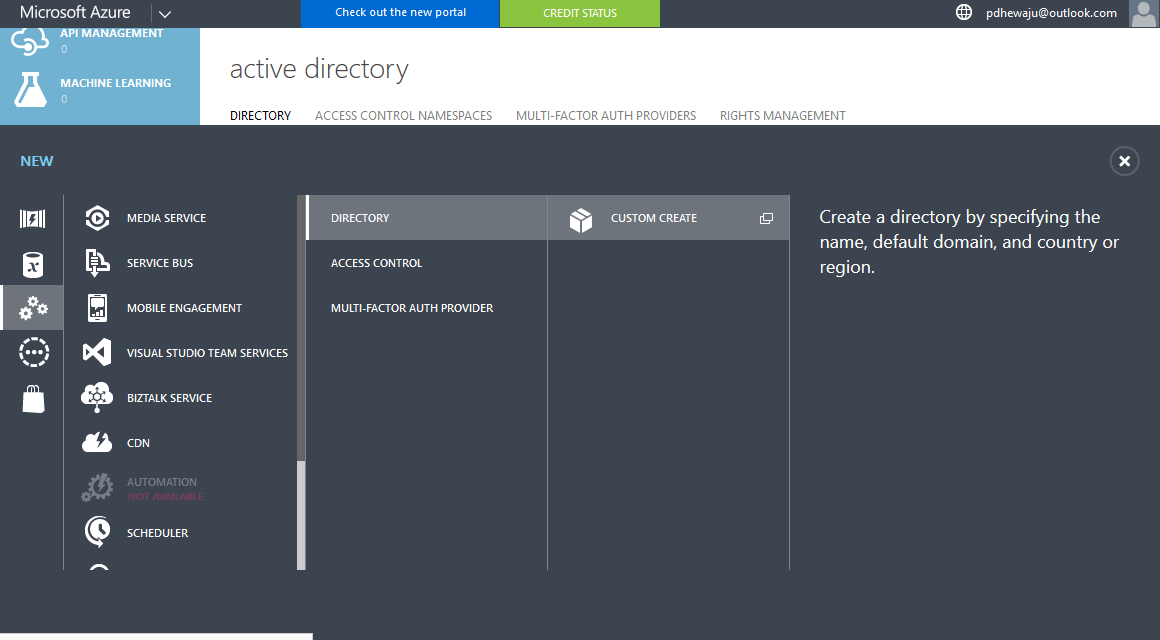This screenshot has width=1160, height=640.
Task: Open the CDN cloud icon
Action: 97,442
